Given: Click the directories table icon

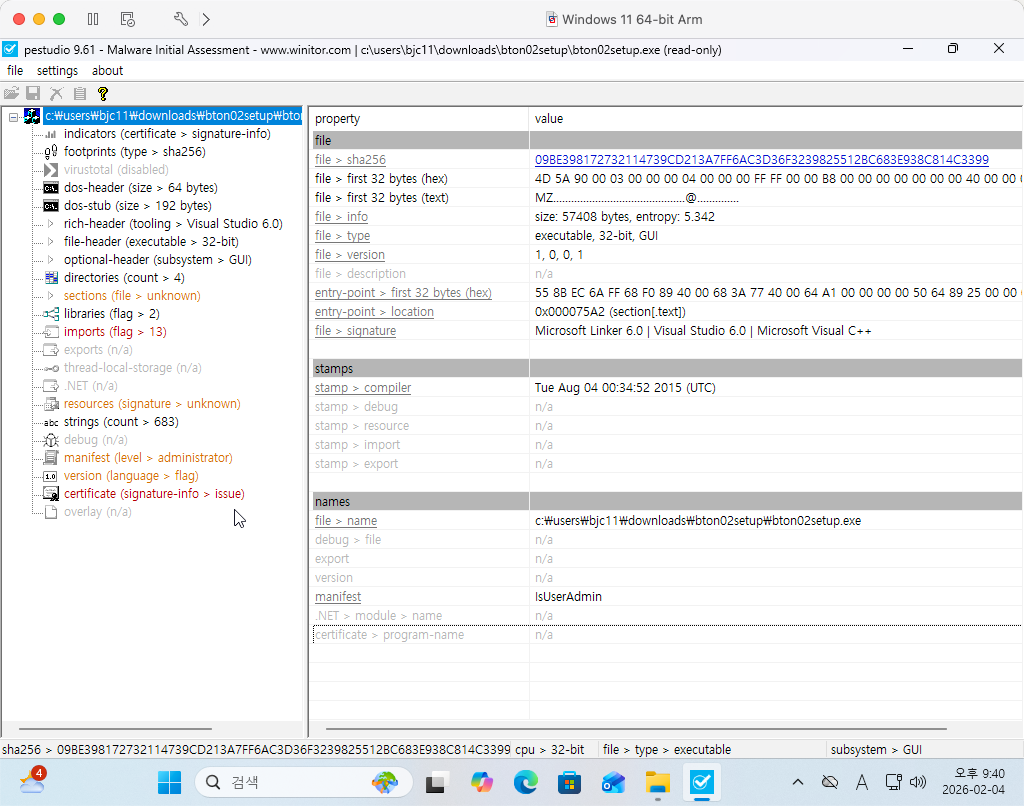Looking at the screenshot, I should (51, 278).
